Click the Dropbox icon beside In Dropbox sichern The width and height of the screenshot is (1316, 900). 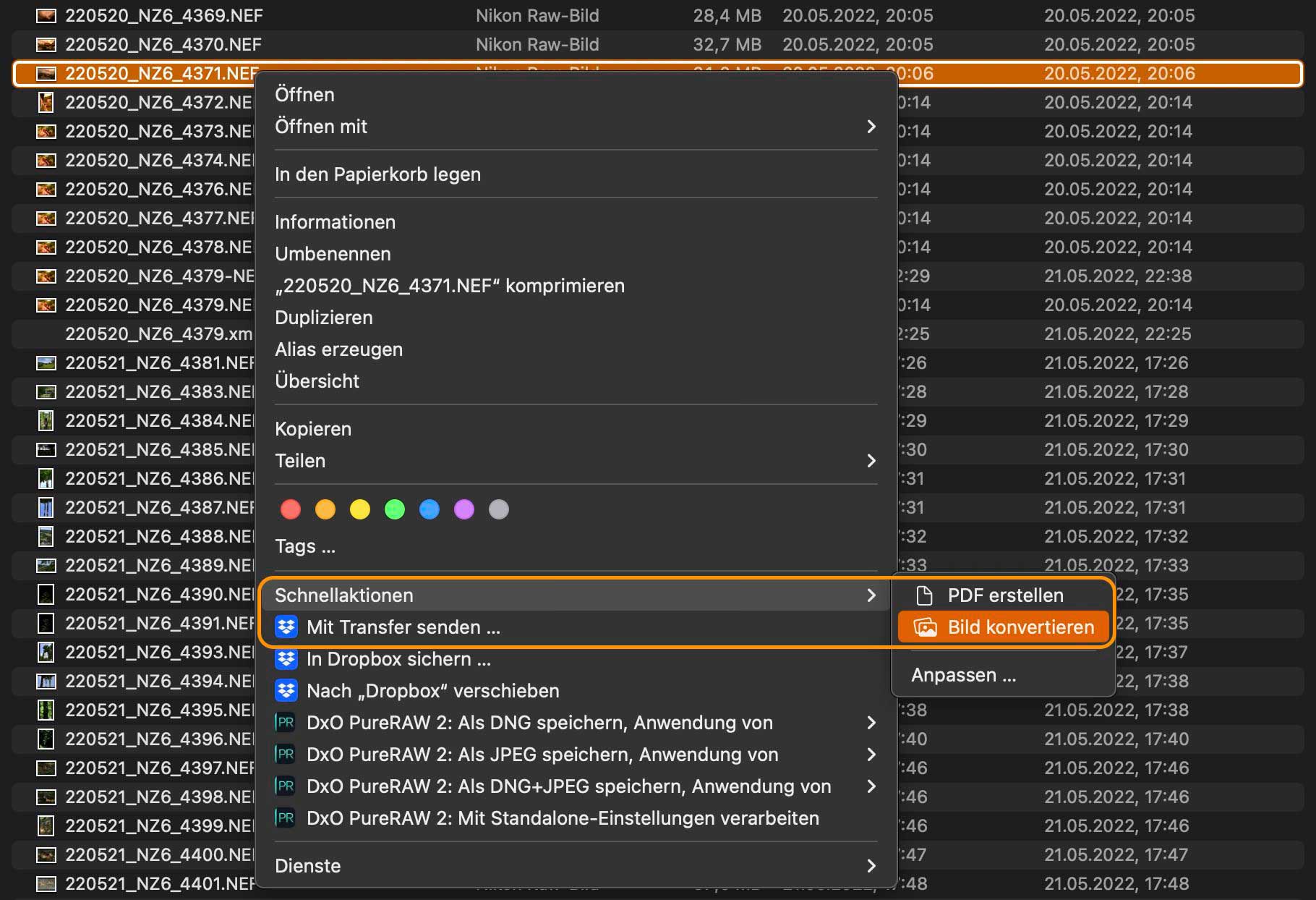(x=286, y=658)
